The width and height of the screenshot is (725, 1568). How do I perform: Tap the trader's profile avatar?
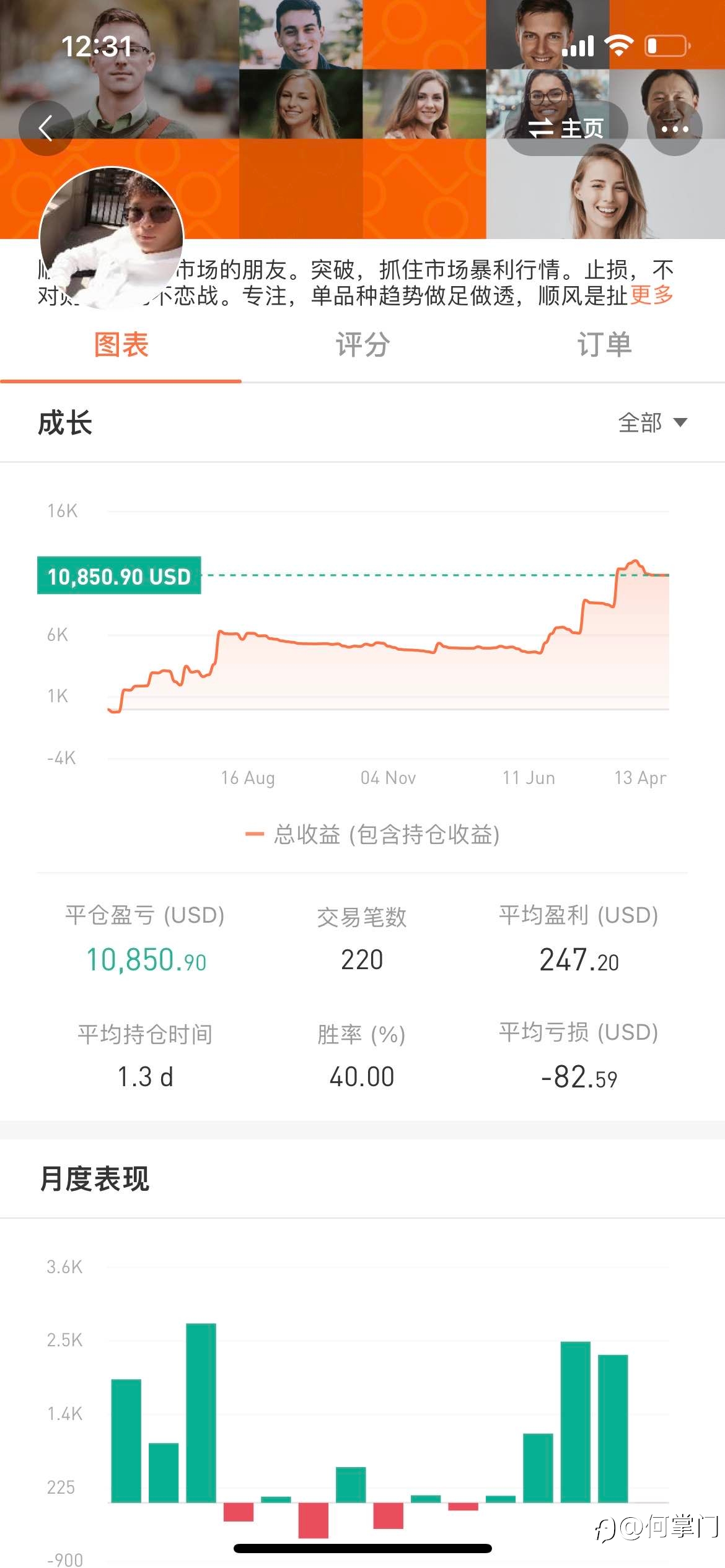[112, 238]
